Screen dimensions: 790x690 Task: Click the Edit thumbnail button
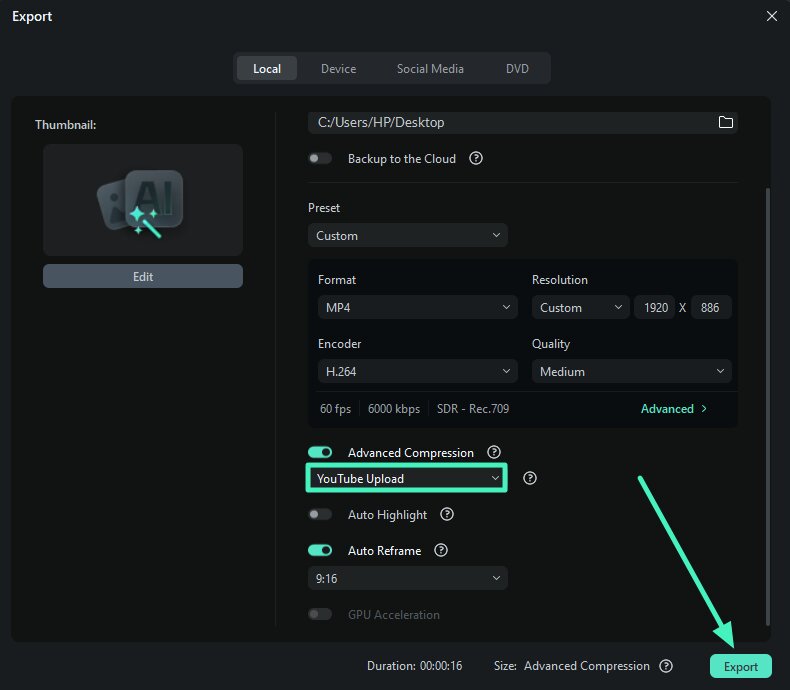coord(143,276)
